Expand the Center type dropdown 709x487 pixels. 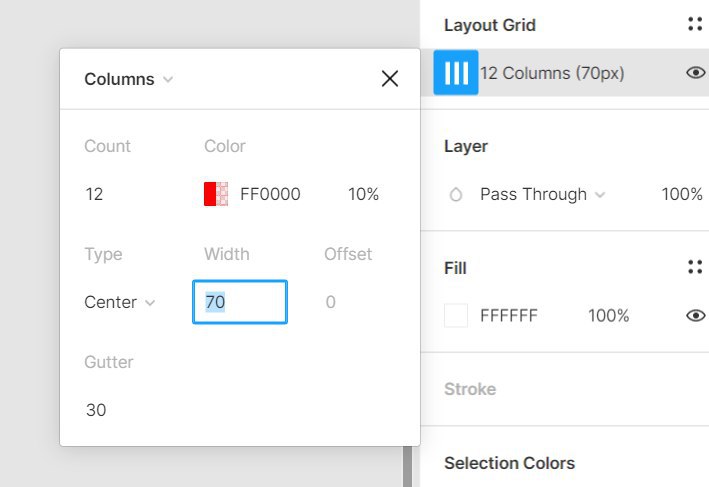[x=120, y=302]
